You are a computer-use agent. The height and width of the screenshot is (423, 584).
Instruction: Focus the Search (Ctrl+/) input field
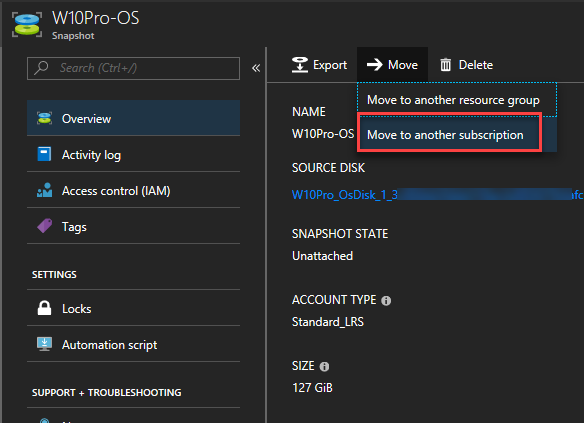coord(133,68)
